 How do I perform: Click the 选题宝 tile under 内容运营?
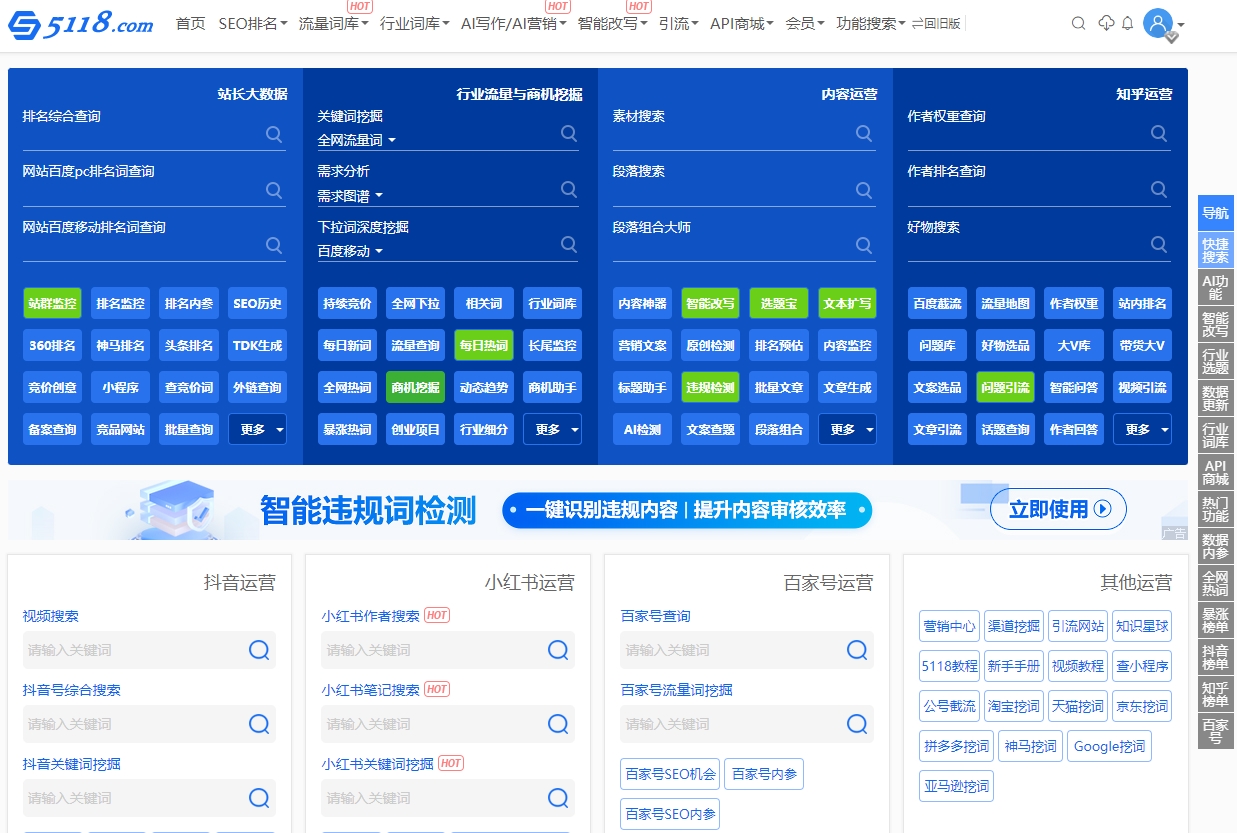779,303
